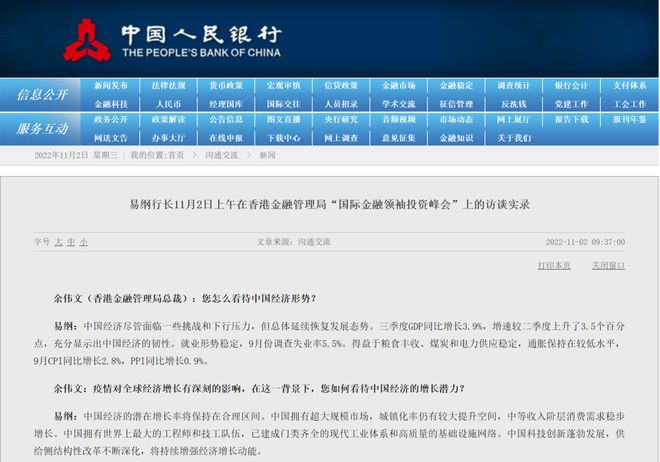The height and width of the screenshot is (462, 660).
Task: Click 新闻 breadcrumb link
Action: click(x=267, y=155)
